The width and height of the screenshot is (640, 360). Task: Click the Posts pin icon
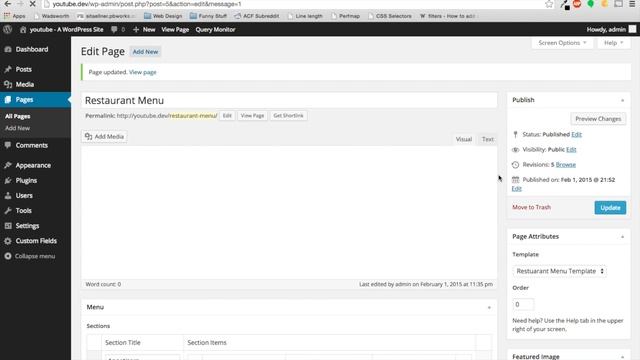click(x=8, y=69)
